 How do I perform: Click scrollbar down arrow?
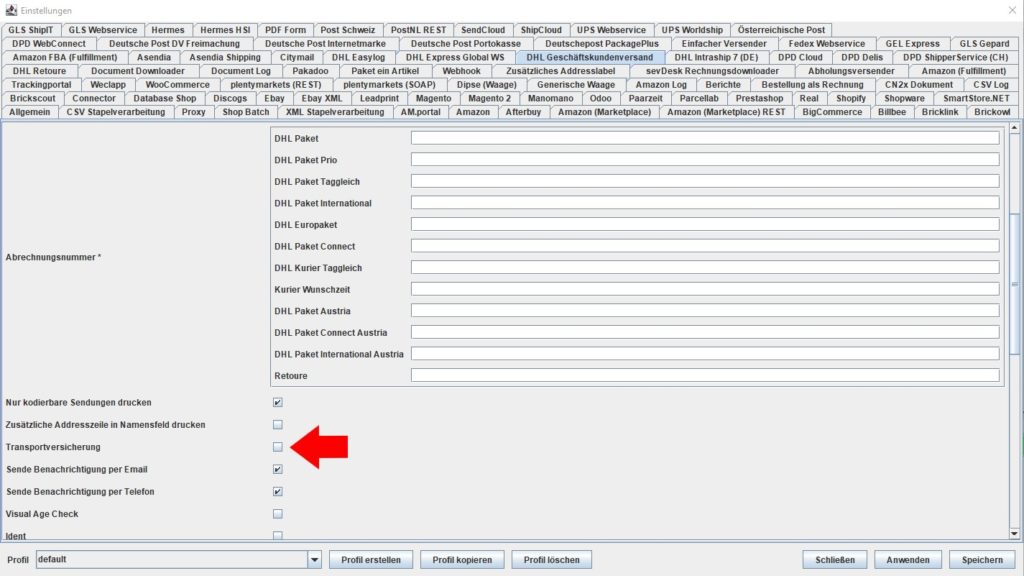point(1014,534)
